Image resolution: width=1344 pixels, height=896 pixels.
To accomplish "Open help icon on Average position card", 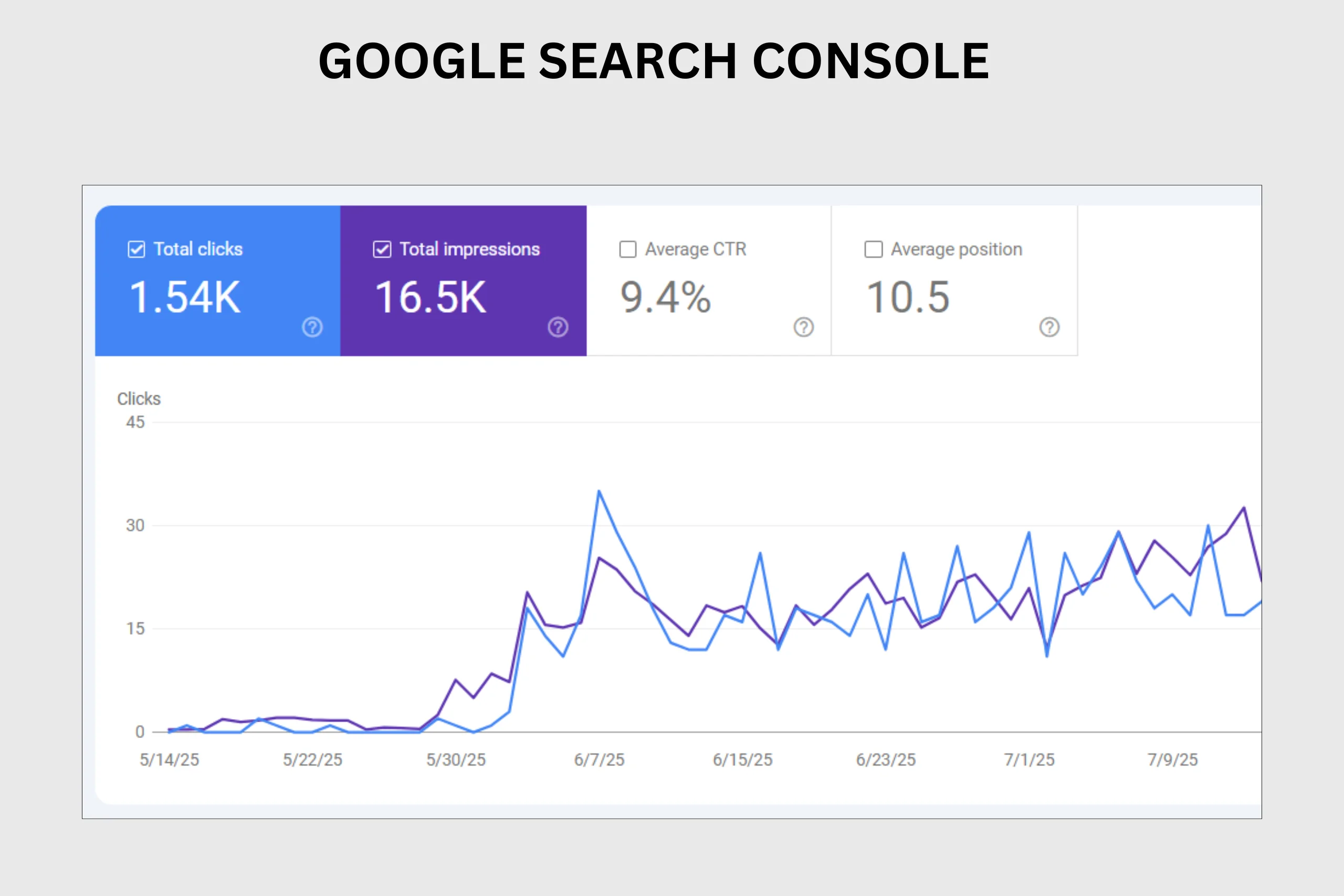I will pyautogui.click(x=1049, y=328).
